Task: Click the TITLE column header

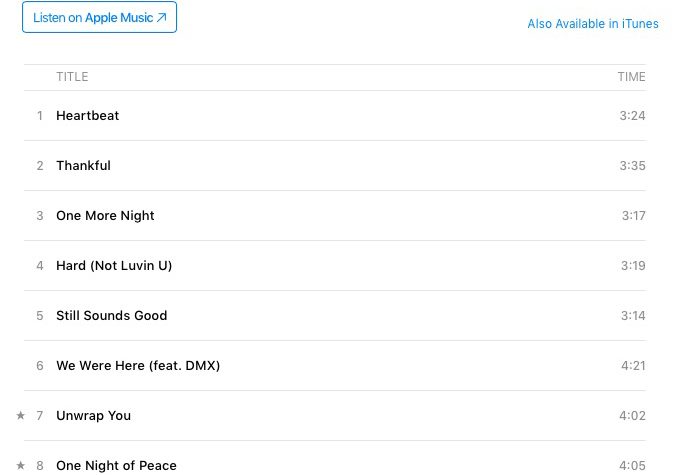Action: 72,77
